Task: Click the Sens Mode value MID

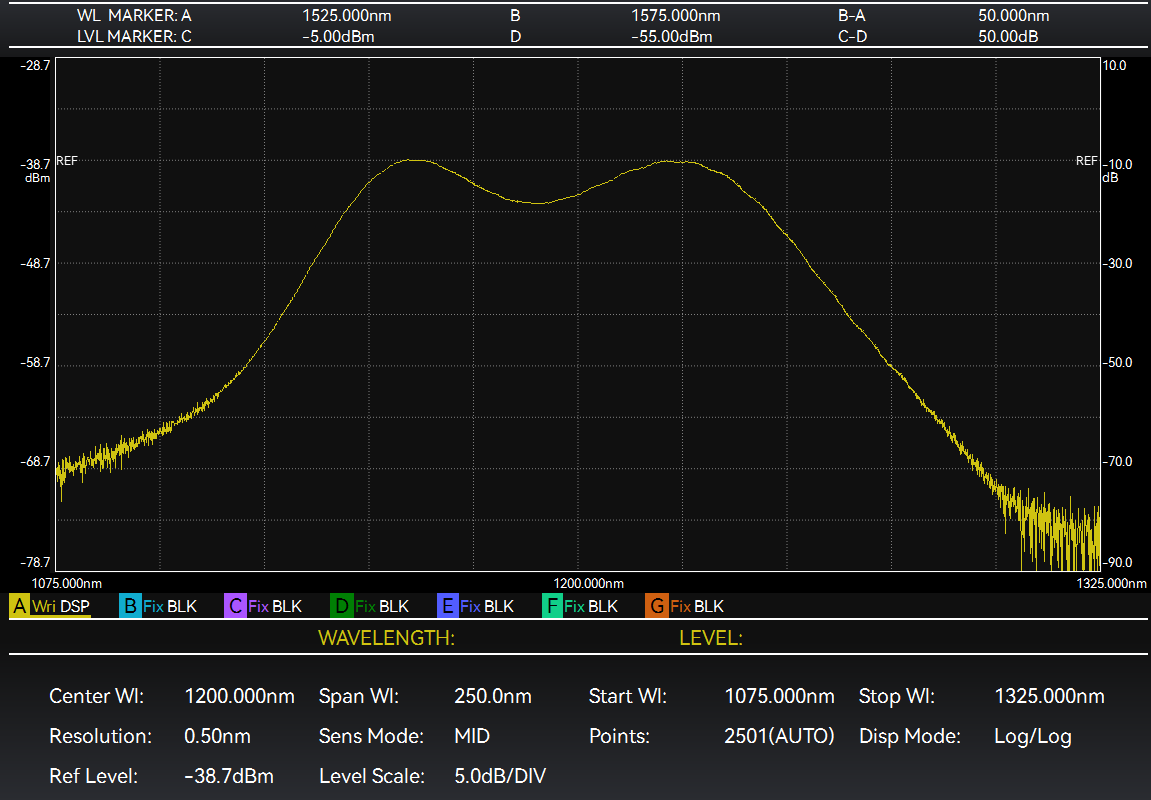Action: [472, 736]
